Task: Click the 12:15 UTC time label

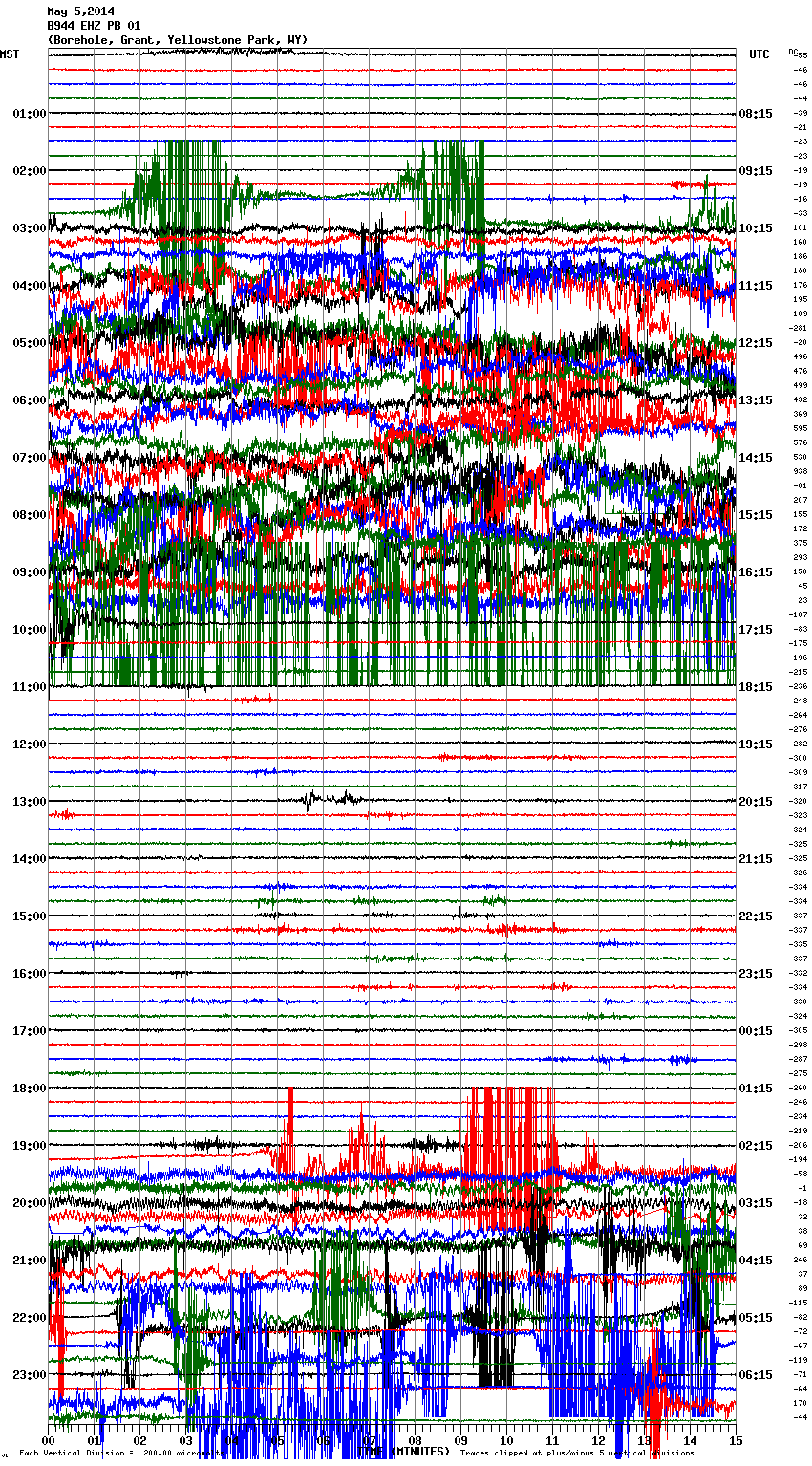Action: pos(756,342)
